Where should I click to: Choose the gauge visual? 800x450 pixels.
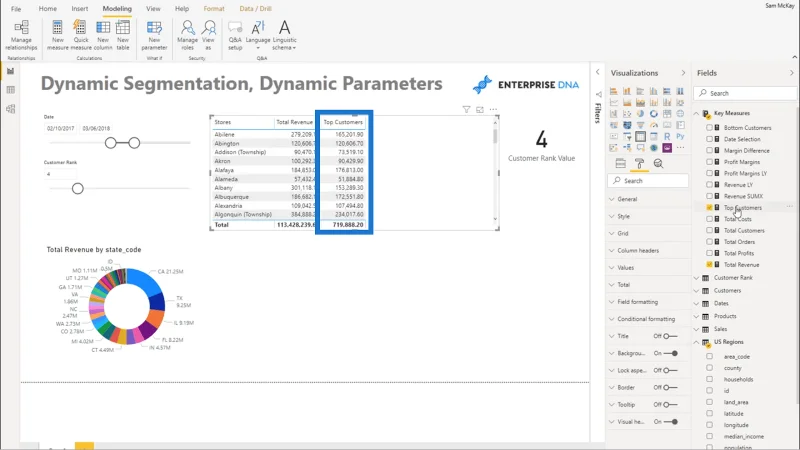654,125
